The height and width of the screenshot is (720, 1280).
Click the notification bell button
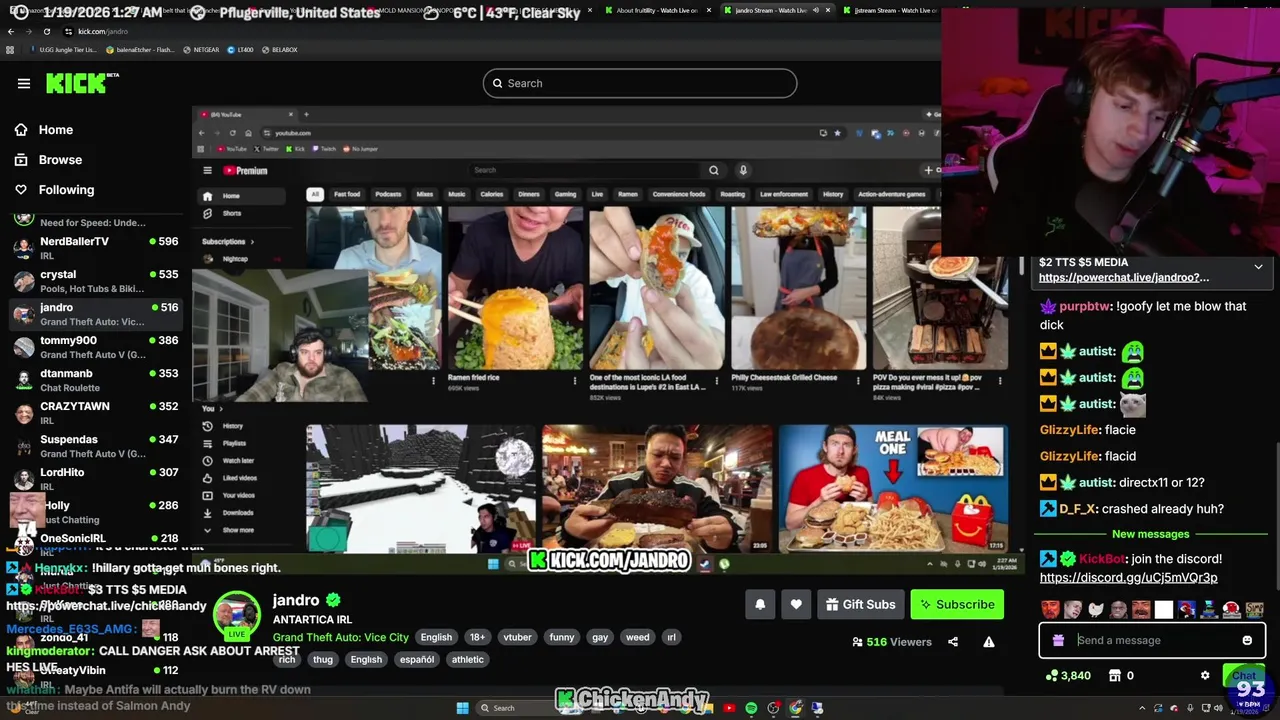pyautogui.click(x=760, y=604)
